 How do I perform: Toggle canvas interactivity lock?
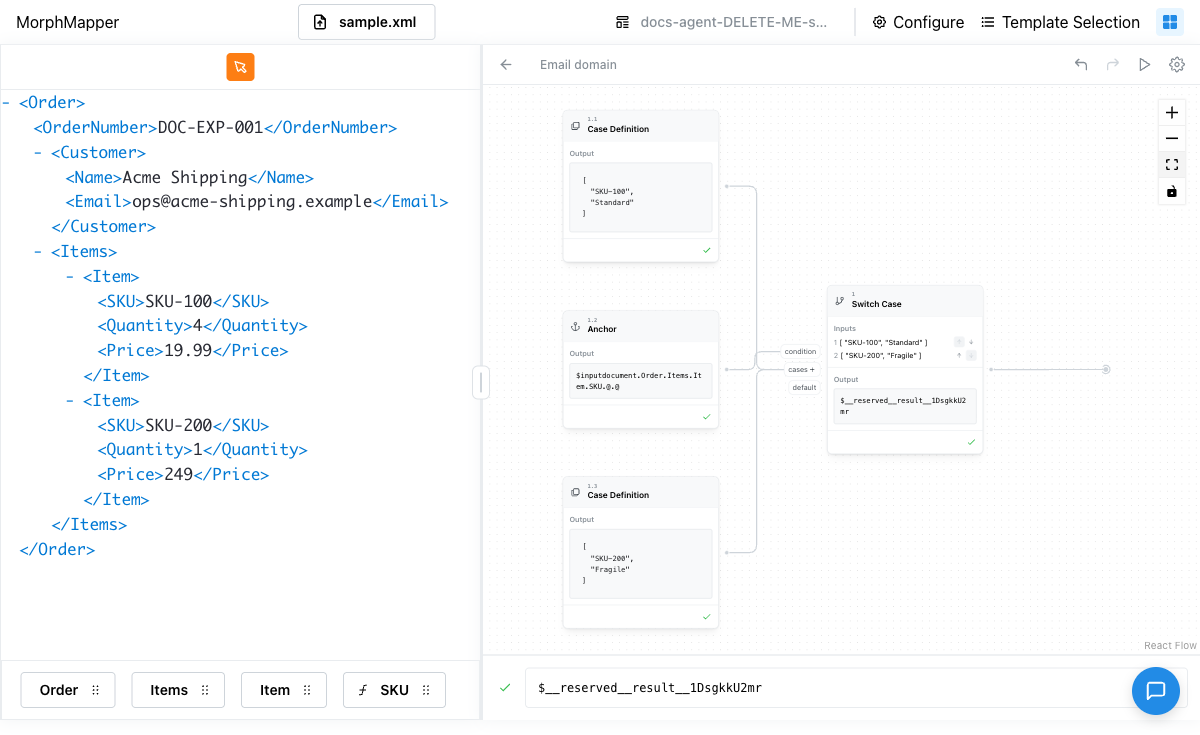click(x=1172, y=191)
